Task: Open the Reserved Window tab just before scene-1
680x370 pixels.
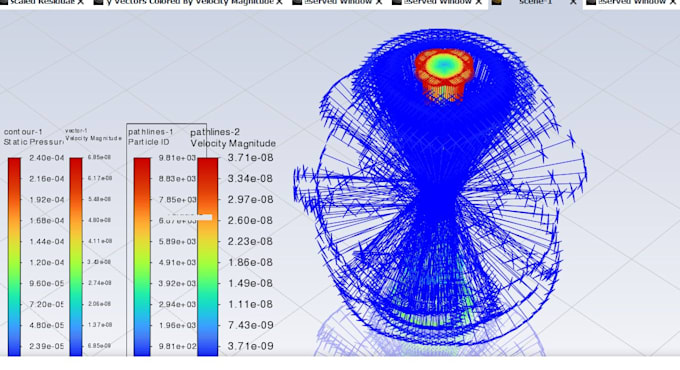Action: (x=438, y=2)
